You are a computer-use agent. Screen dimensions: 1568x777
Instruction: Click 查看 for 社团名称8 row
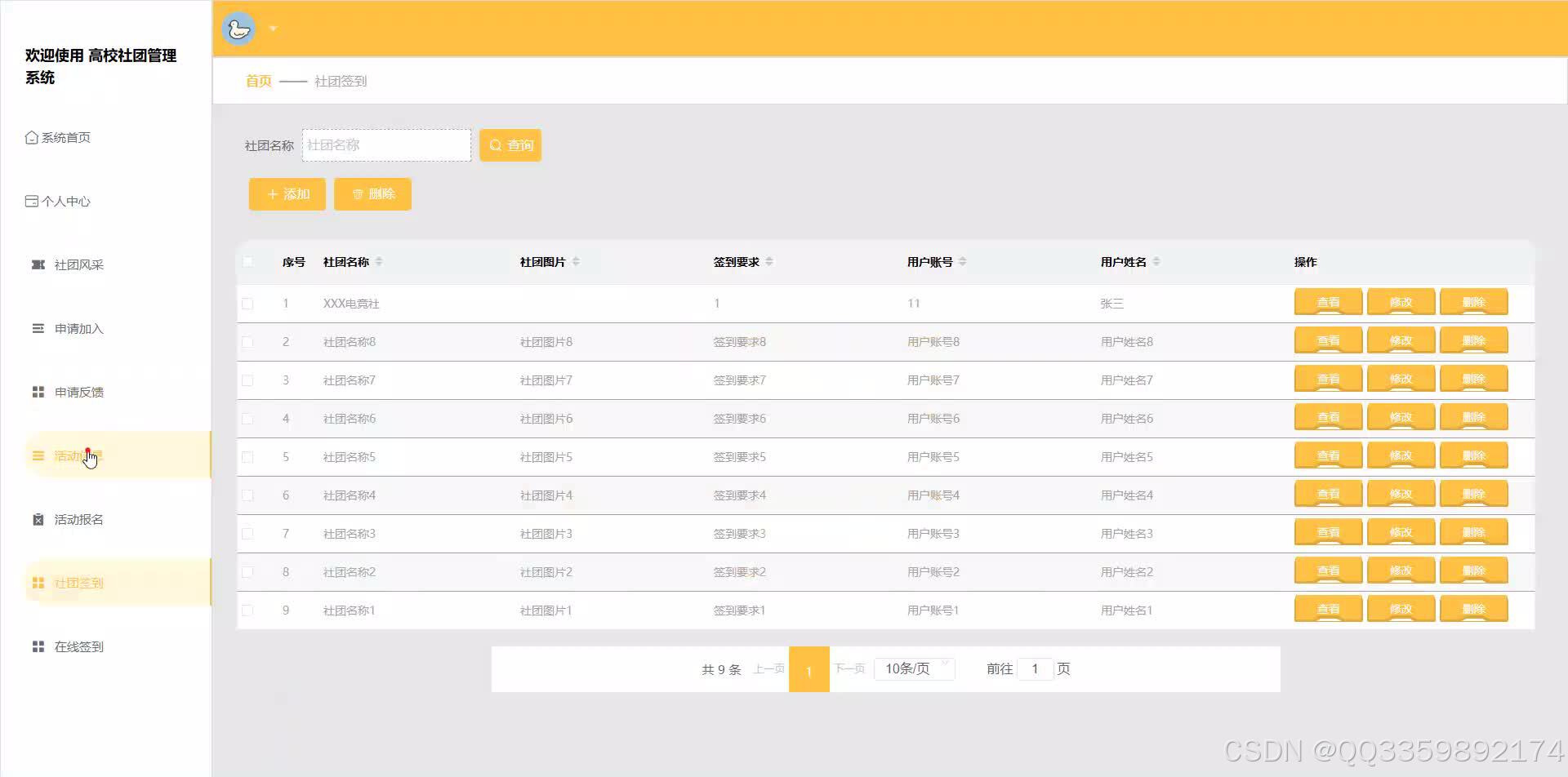point(1328,340)
